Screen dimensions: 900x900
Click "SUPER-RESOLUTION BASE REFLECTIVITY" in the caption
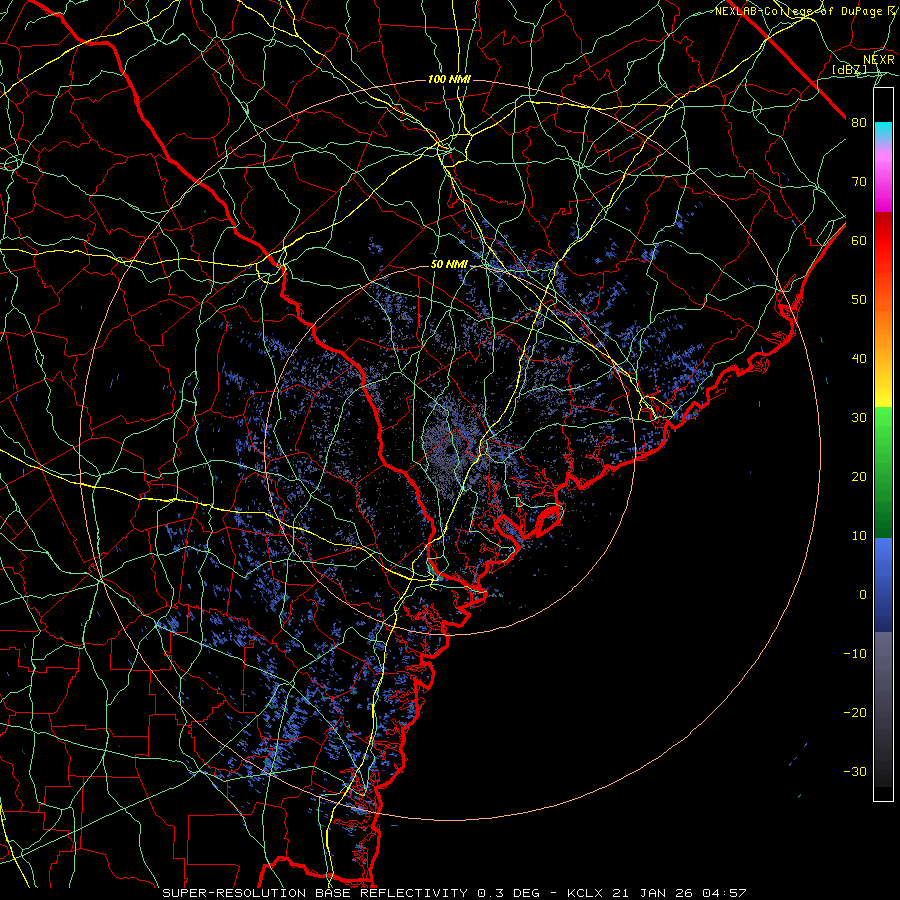[x=315, y=893]
